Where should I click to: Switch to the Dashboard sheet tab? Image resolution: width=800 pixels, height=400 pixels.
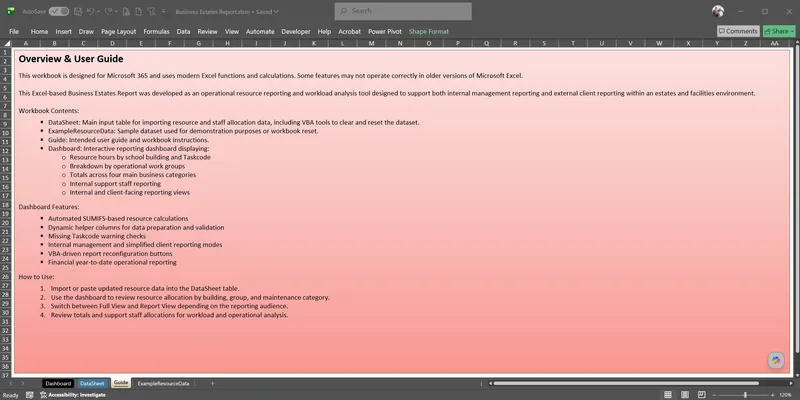[58, 383]
